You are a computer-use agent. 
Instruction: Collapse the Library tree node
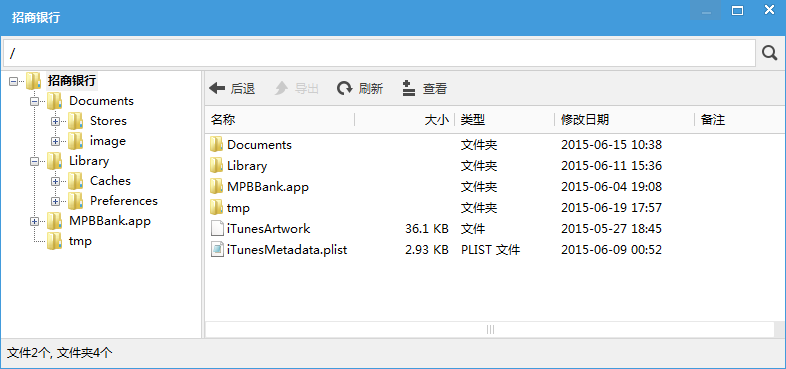click(x=34, y=161)
